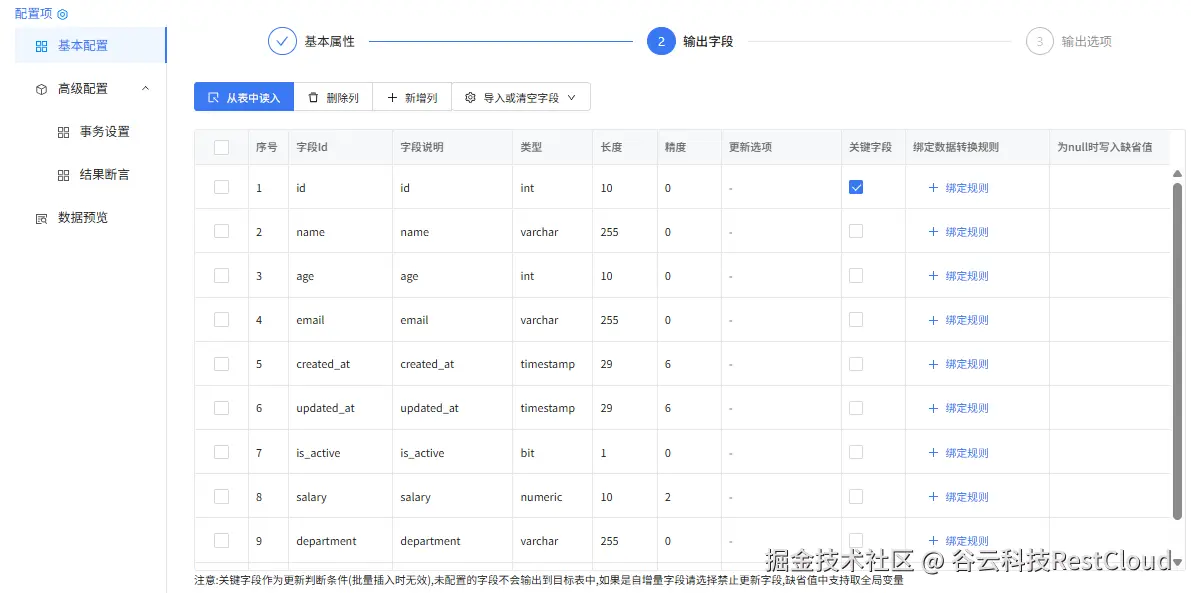Click the plus icon on 新增列
The width and height of the screenshot is (1191, 593).
(392, 97)
